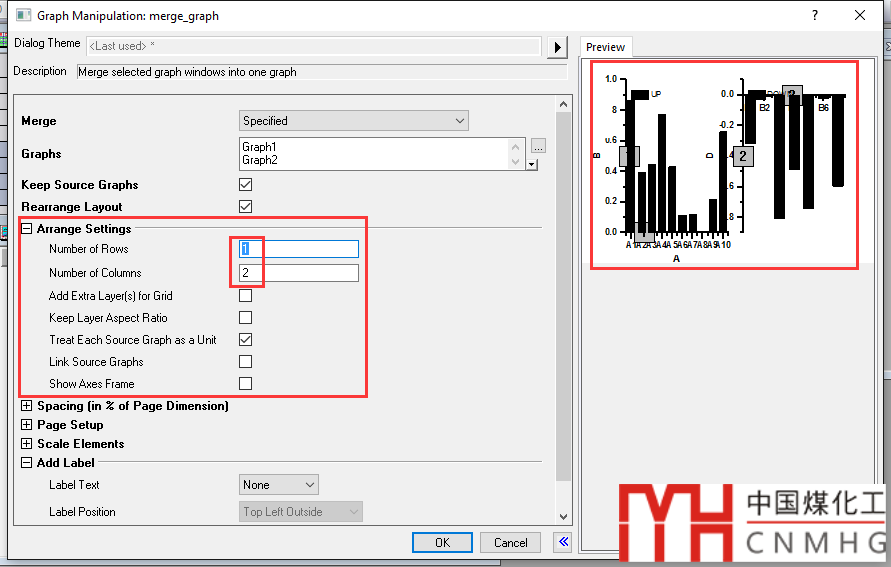This screenshot has height=567, width=891.
Task: Click the settings panel scroll down arrow
Action: coord(563,516)
